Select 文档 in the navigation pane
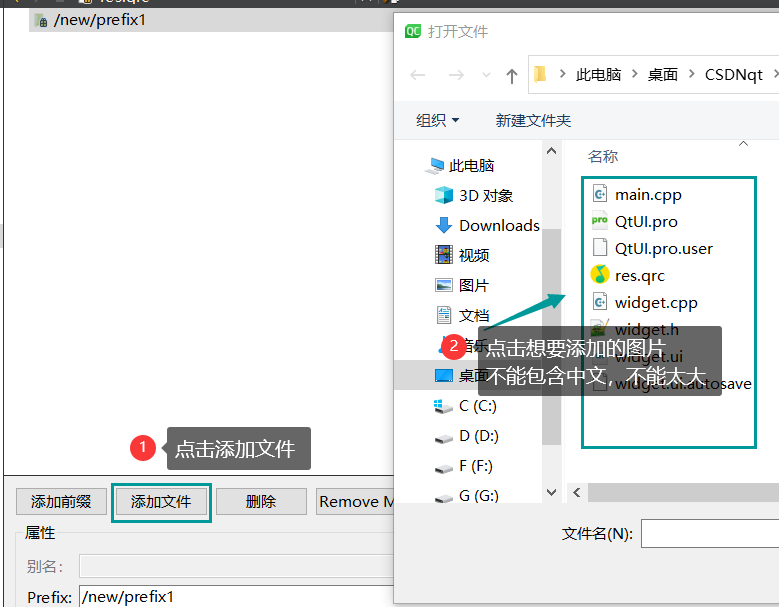This screenshot has width=779, height=607. click(474, 315)
